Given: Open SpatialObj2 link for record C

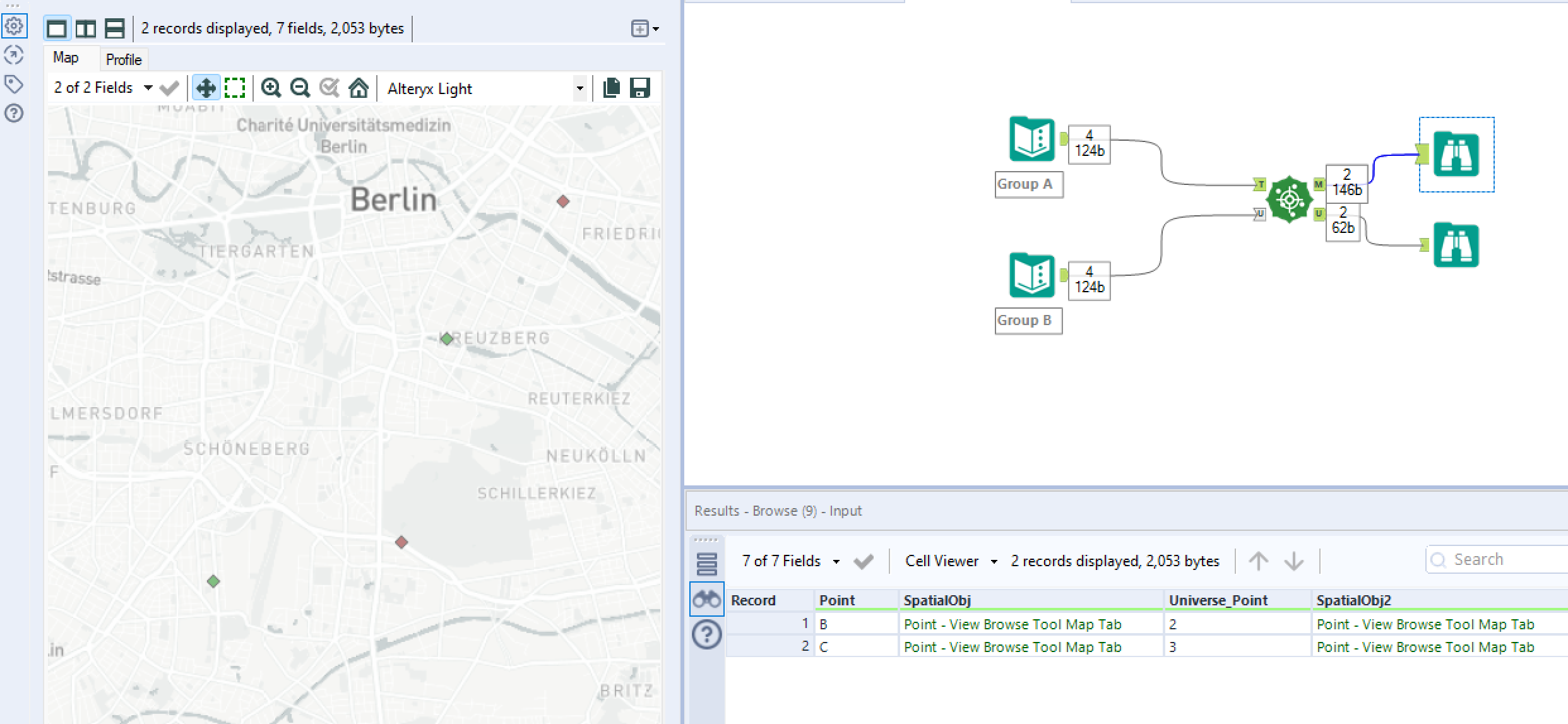Looking at the screenshot, I should (1425, 647).
